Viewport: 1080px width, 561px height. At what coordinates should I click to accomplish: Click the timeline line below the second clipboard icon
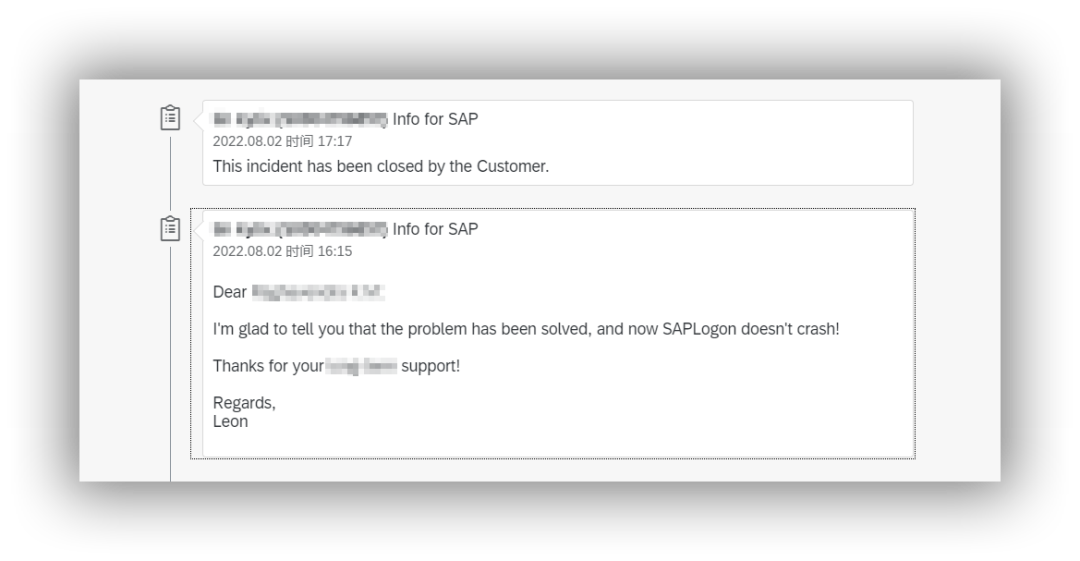pyautogui.click(x=170, y=363)
